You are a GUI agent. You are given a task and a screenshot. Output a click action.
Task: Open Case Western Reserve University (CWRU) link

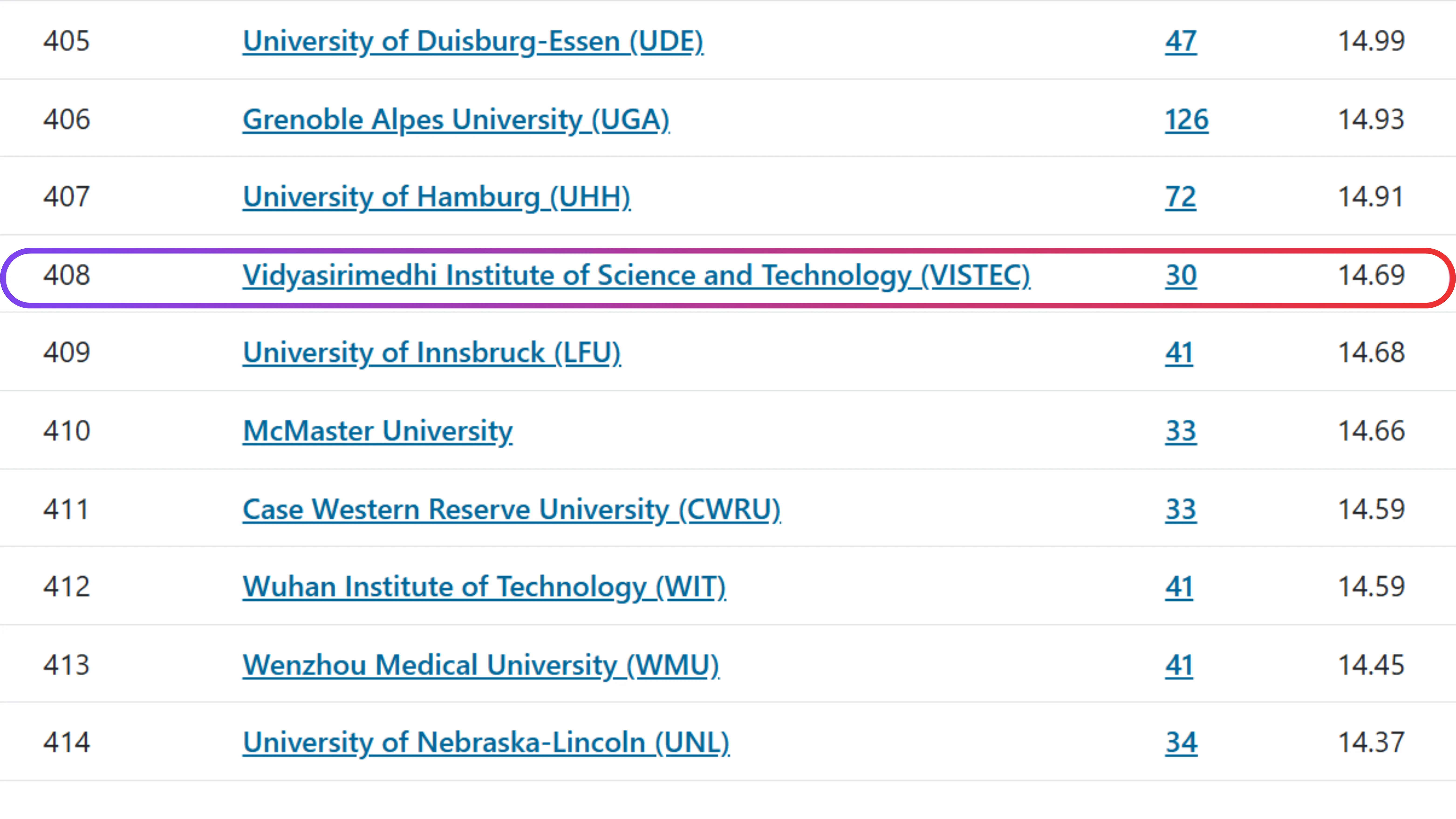[x=512, y=510]
